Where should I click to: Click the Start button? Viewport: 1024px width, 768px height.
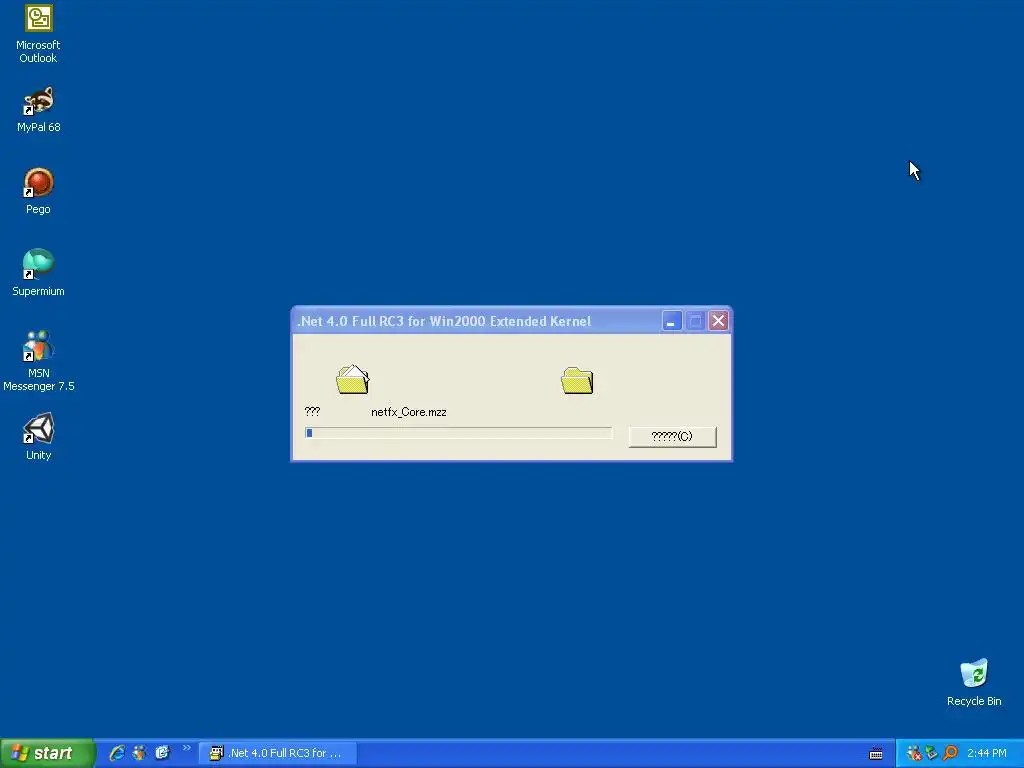coord(47,753)
